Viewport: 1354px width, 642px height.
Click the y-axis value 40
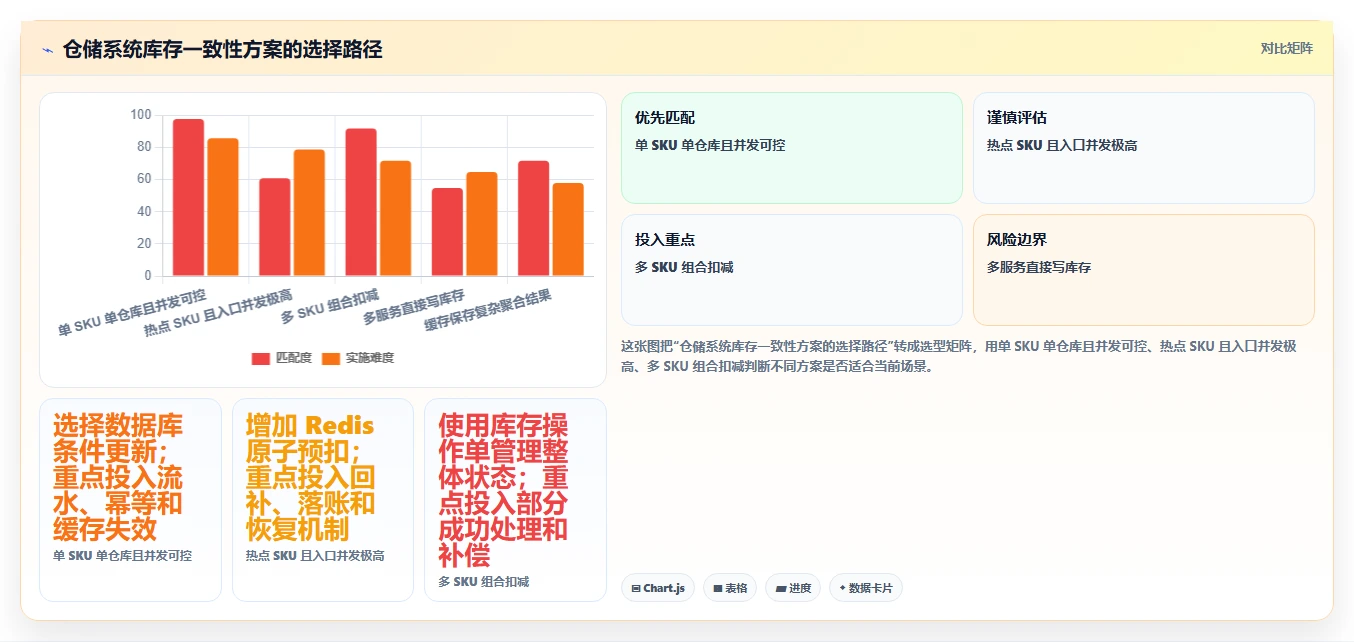coord(144,211)
